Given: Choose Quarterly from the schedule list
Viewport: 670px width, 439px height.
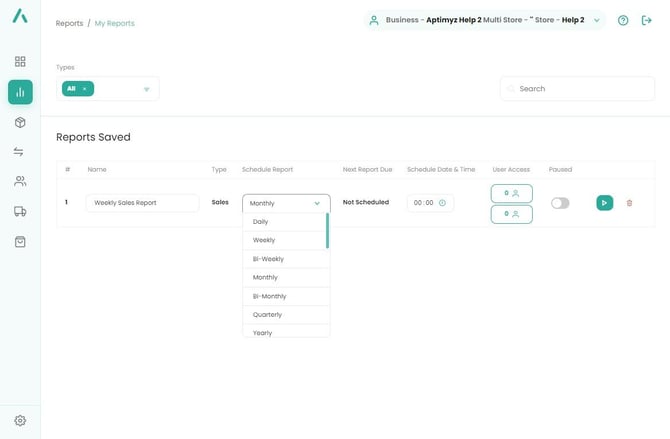Looking at the screenshot, I should coord(267,315).
